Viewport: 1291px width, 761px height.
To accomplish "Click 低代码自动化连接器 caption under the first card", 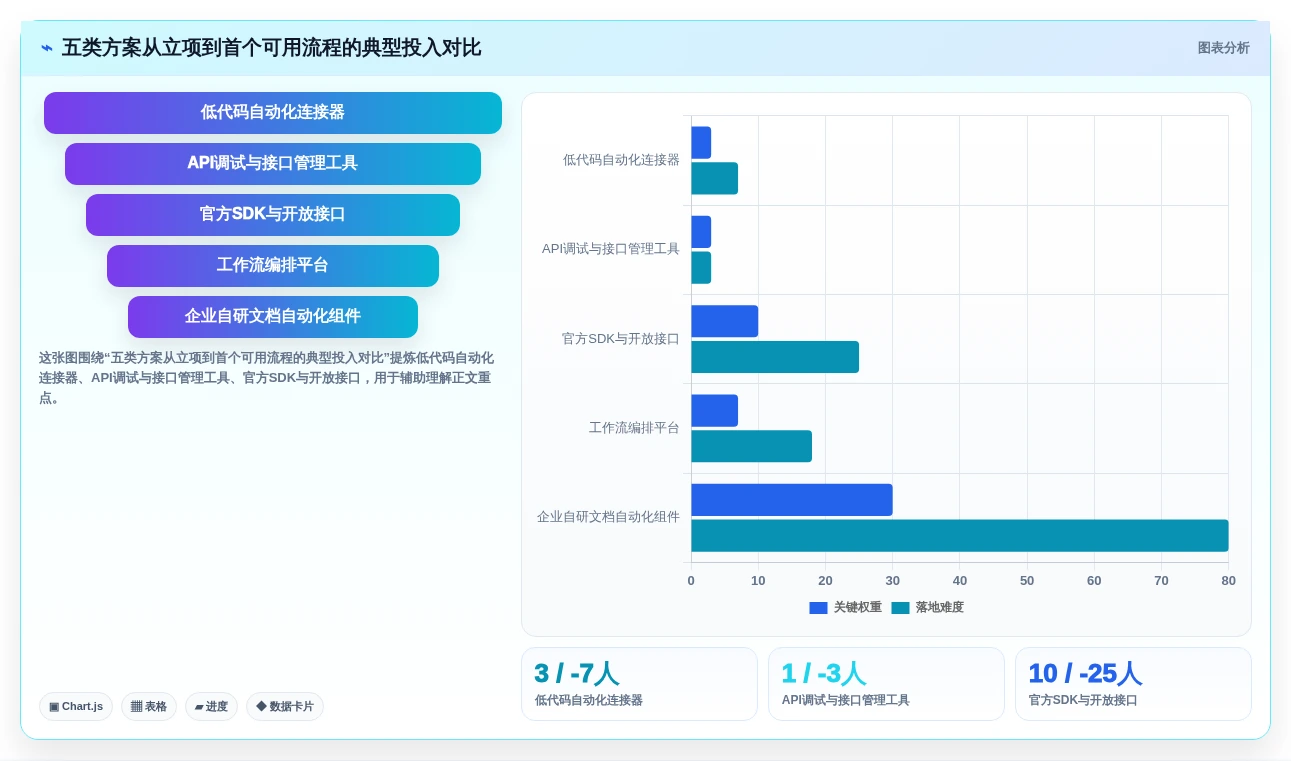I will click(x=589, y=701).
